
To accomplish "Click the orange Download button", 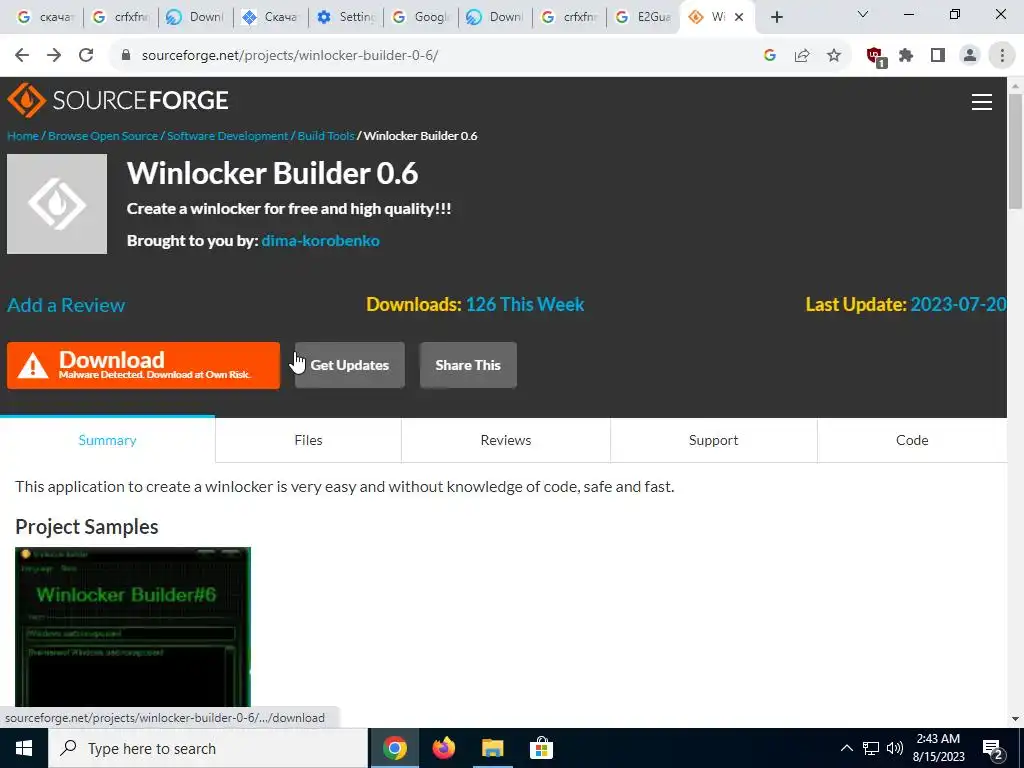I will [x=143, y=366].
